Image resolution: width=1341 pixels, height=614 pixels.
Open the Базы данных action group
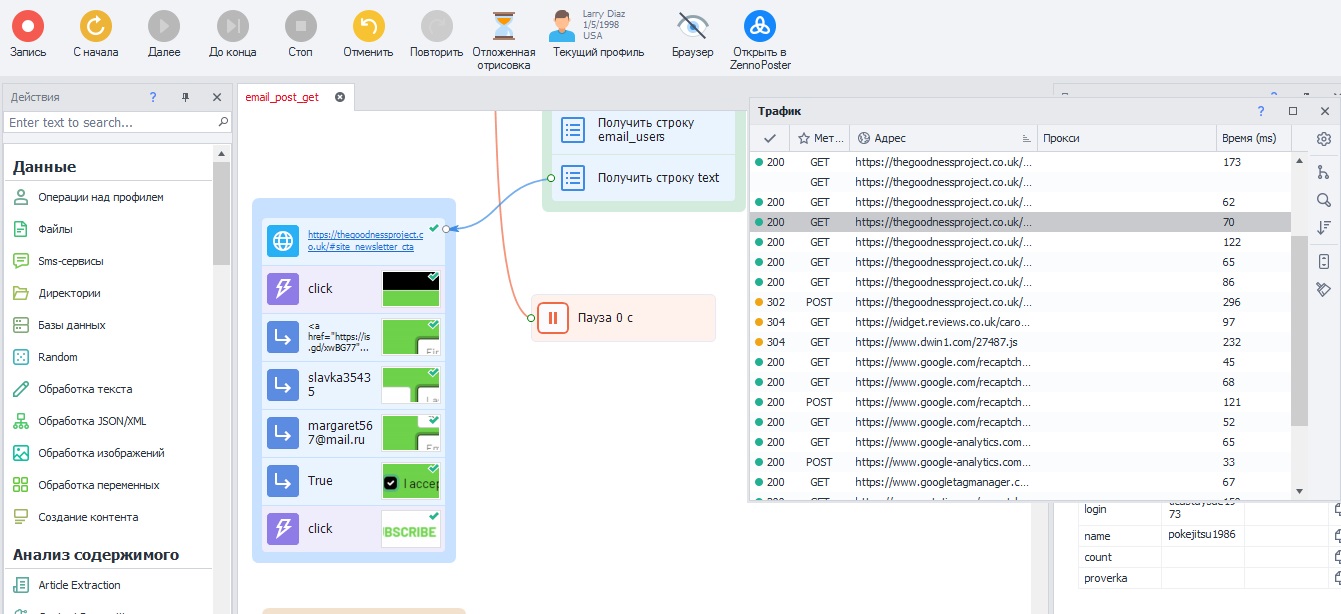72,325
